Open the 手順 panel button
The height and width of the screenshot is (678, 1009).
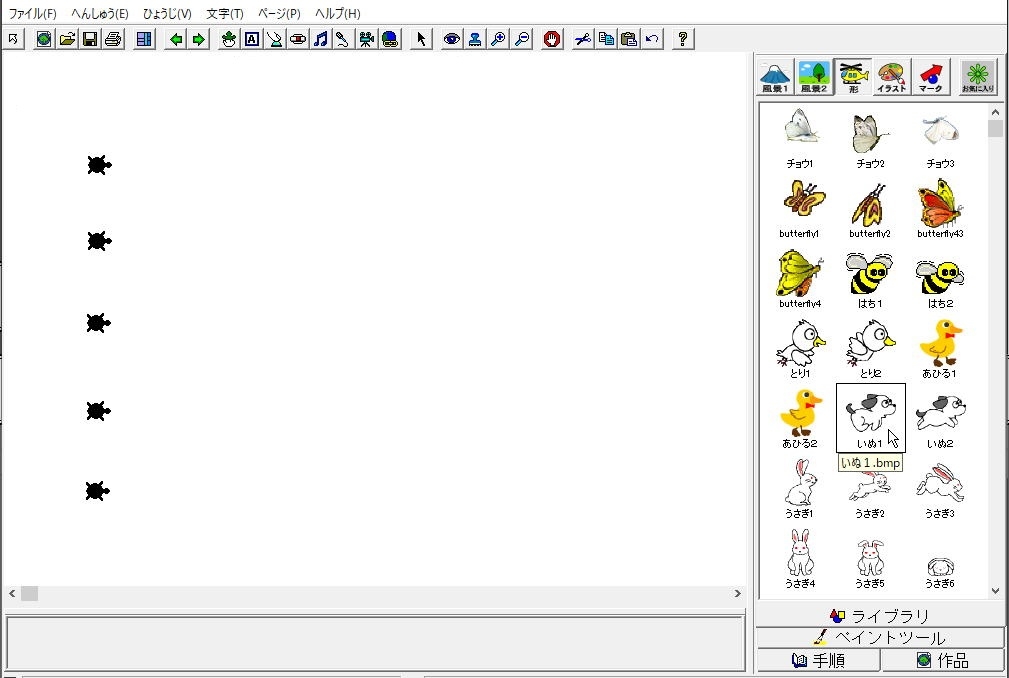pyautogui.click(x=818, y=660)
